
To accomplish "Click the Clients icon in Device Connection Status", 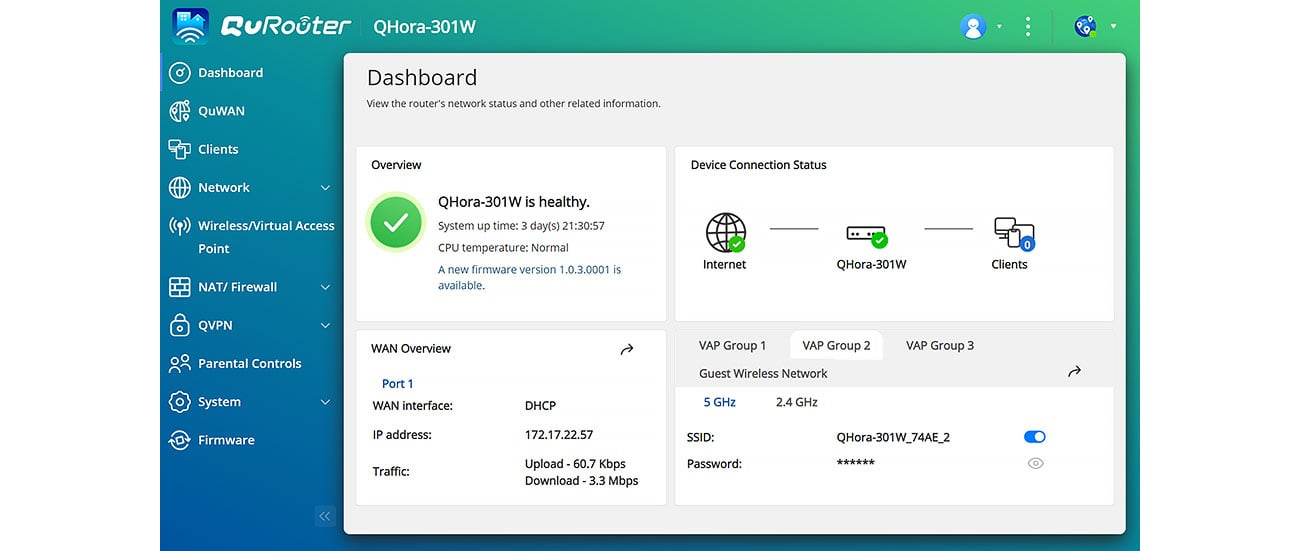I will click(1014, 234).
